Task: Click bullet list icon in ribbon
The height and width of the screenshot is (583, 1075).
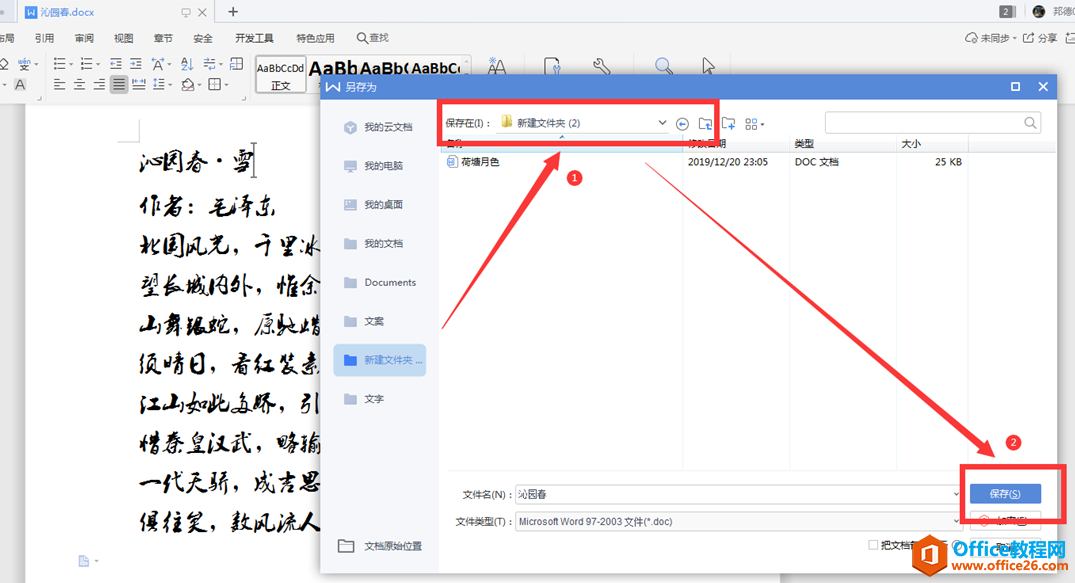Action: pyautogui.click(x=62, y=64)
